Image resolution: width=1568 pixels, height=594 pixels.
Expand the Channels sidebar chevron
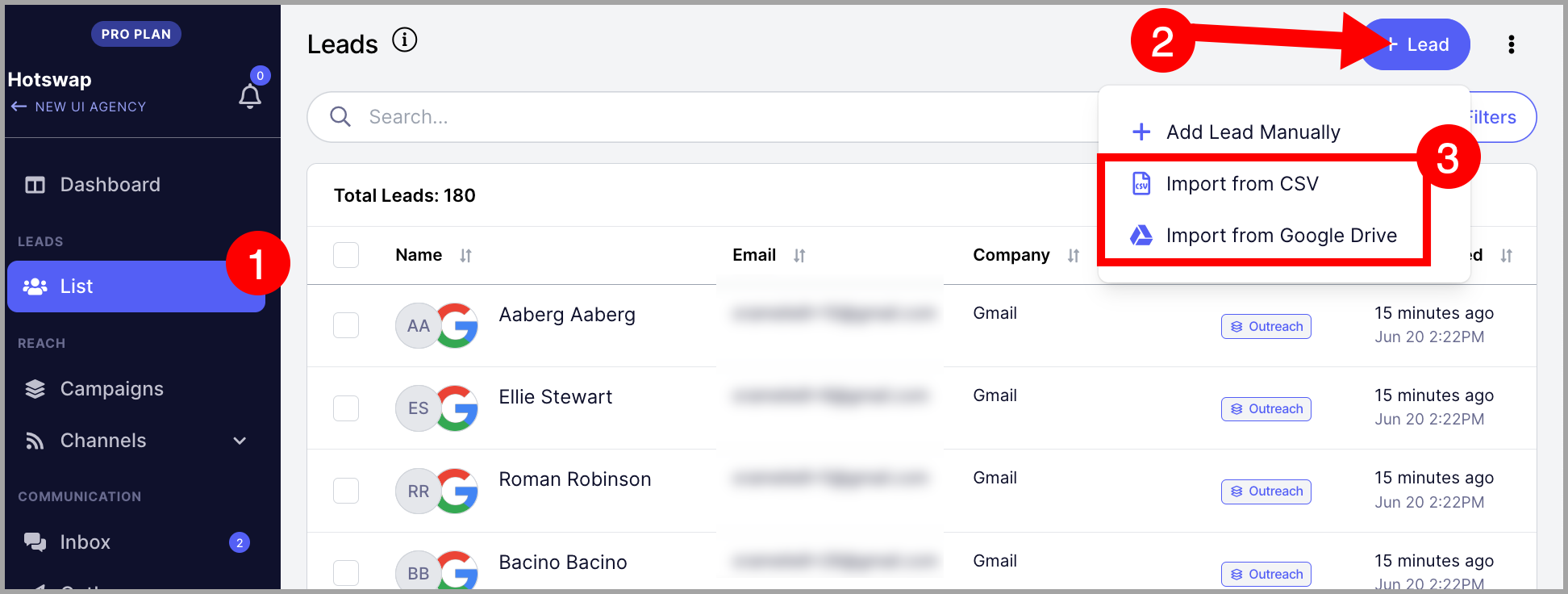(x=240, y=441)
